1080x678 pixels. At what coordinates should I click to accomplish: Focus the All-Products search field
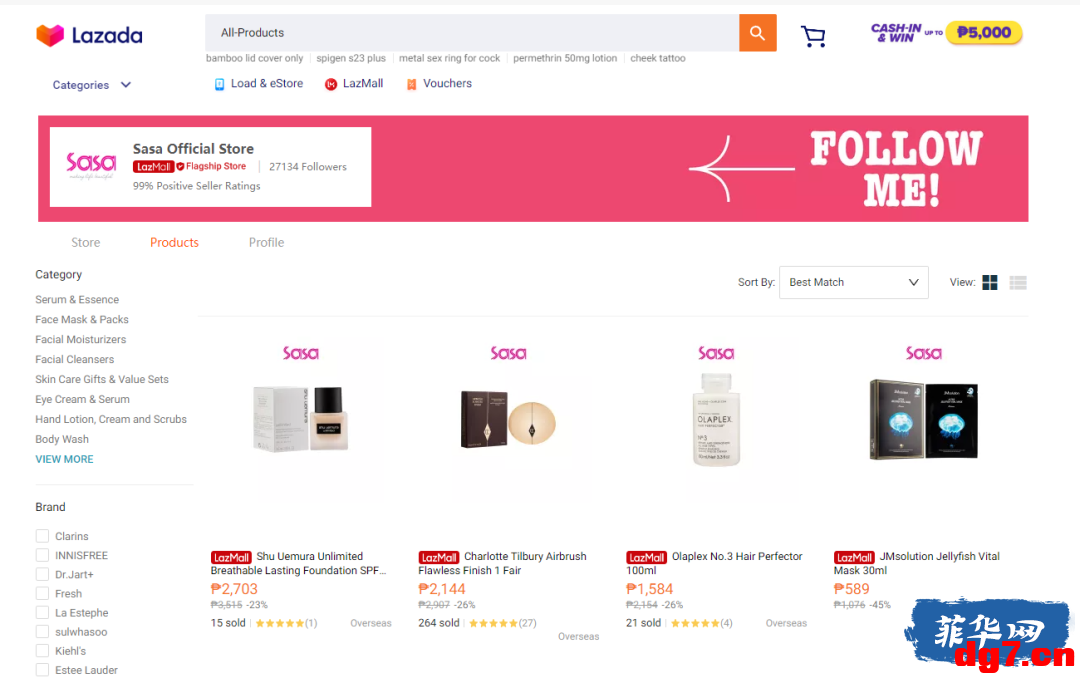pos(472,32)
